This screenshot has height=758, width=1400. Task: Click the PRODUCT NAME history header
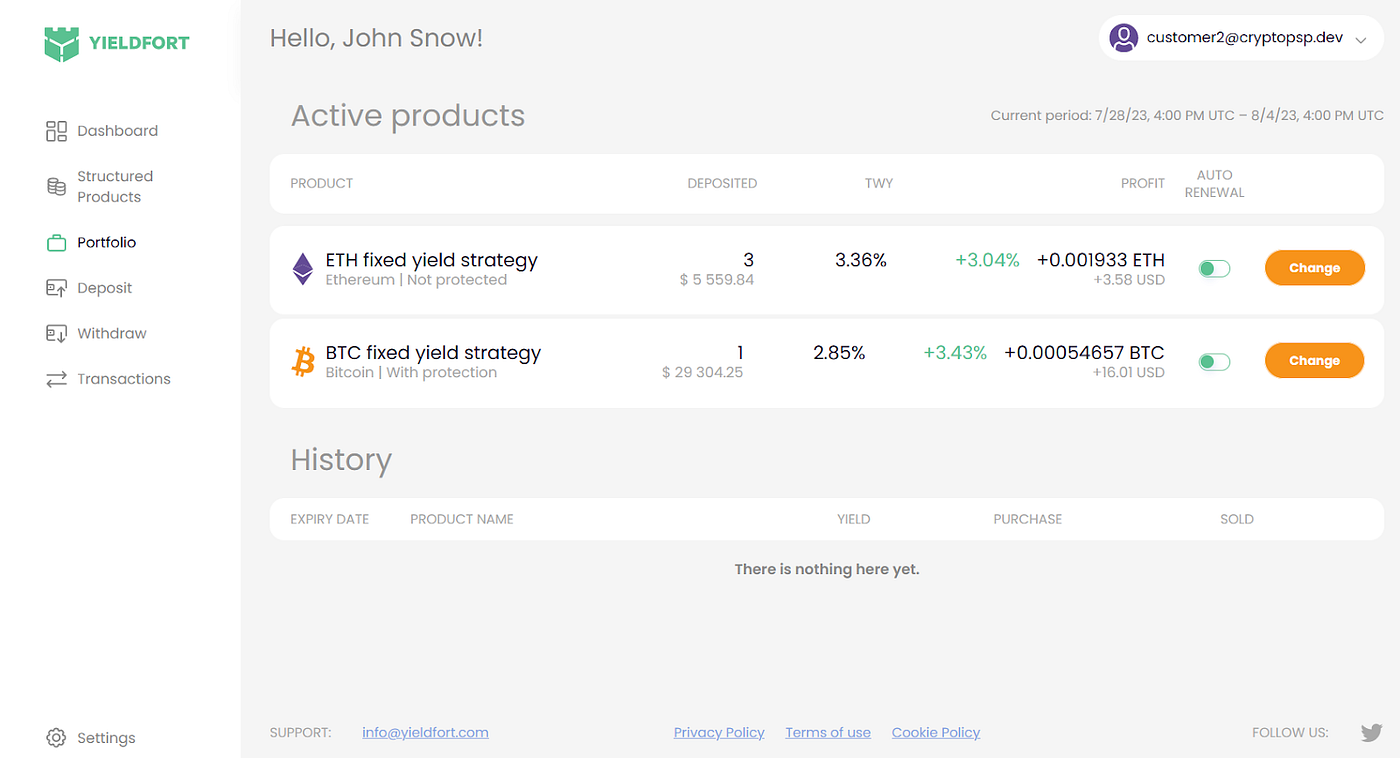(462, 520)
